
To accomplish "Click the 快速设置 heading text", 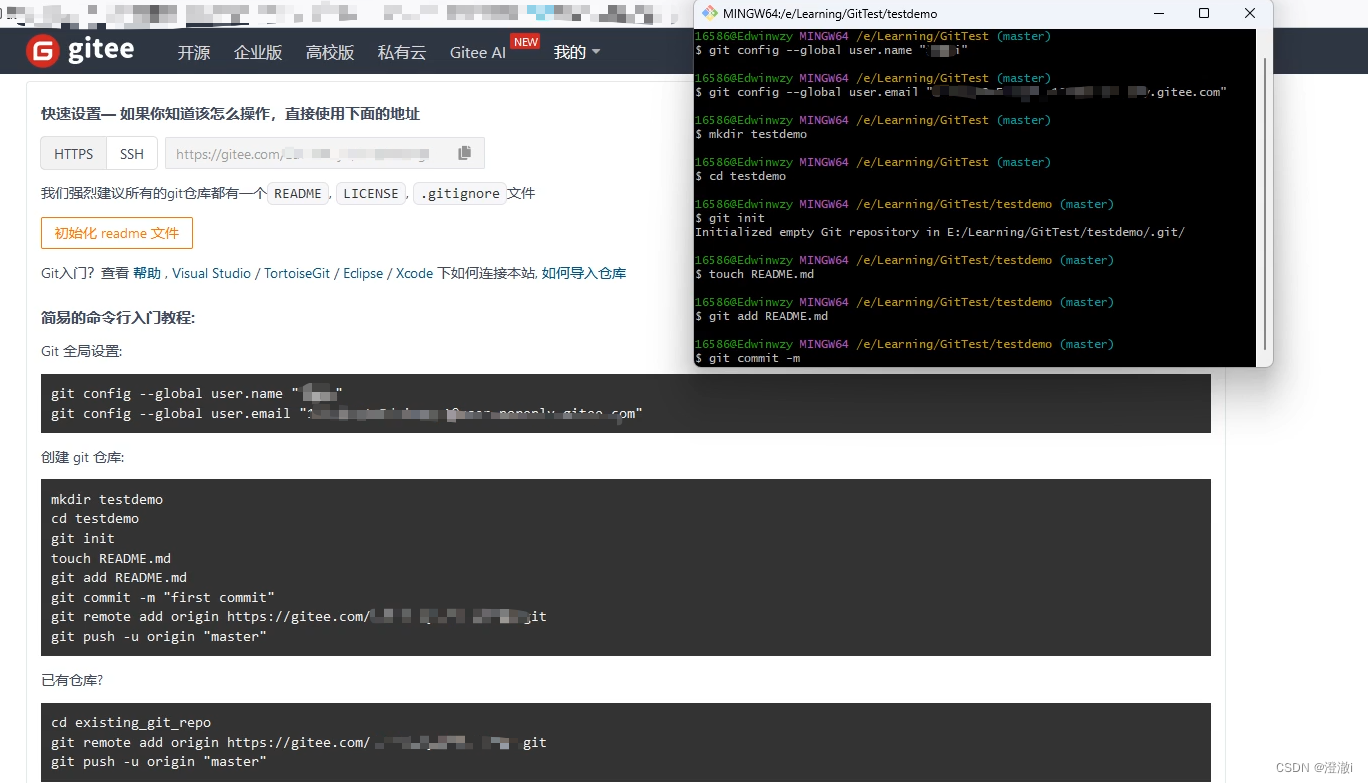I will click(x=231, y=113).
